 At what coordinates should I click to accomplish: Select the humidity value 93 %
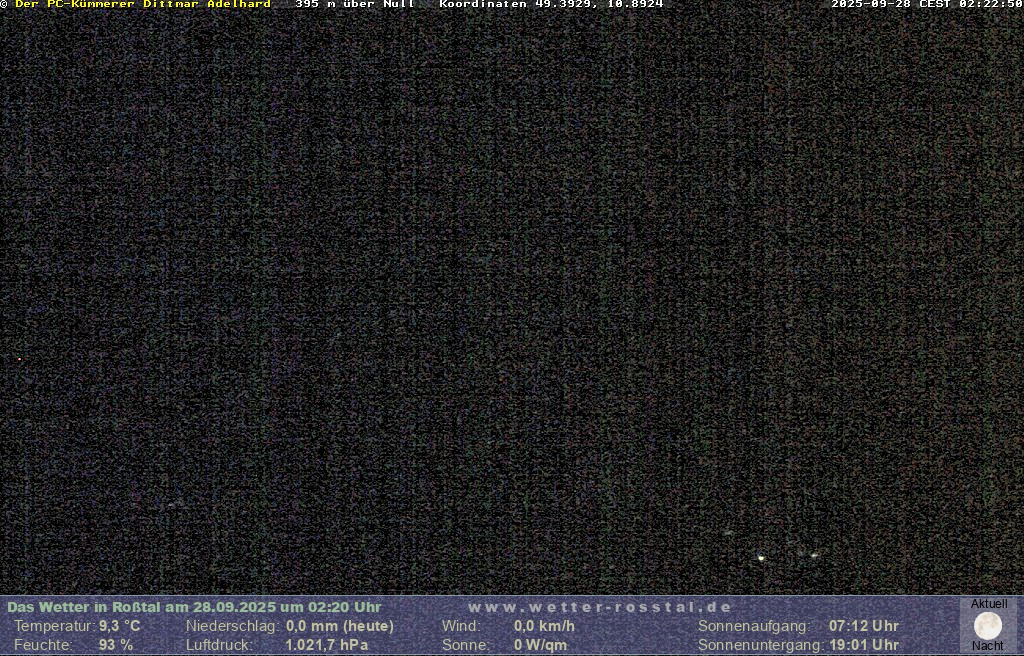tap(116, 645)
